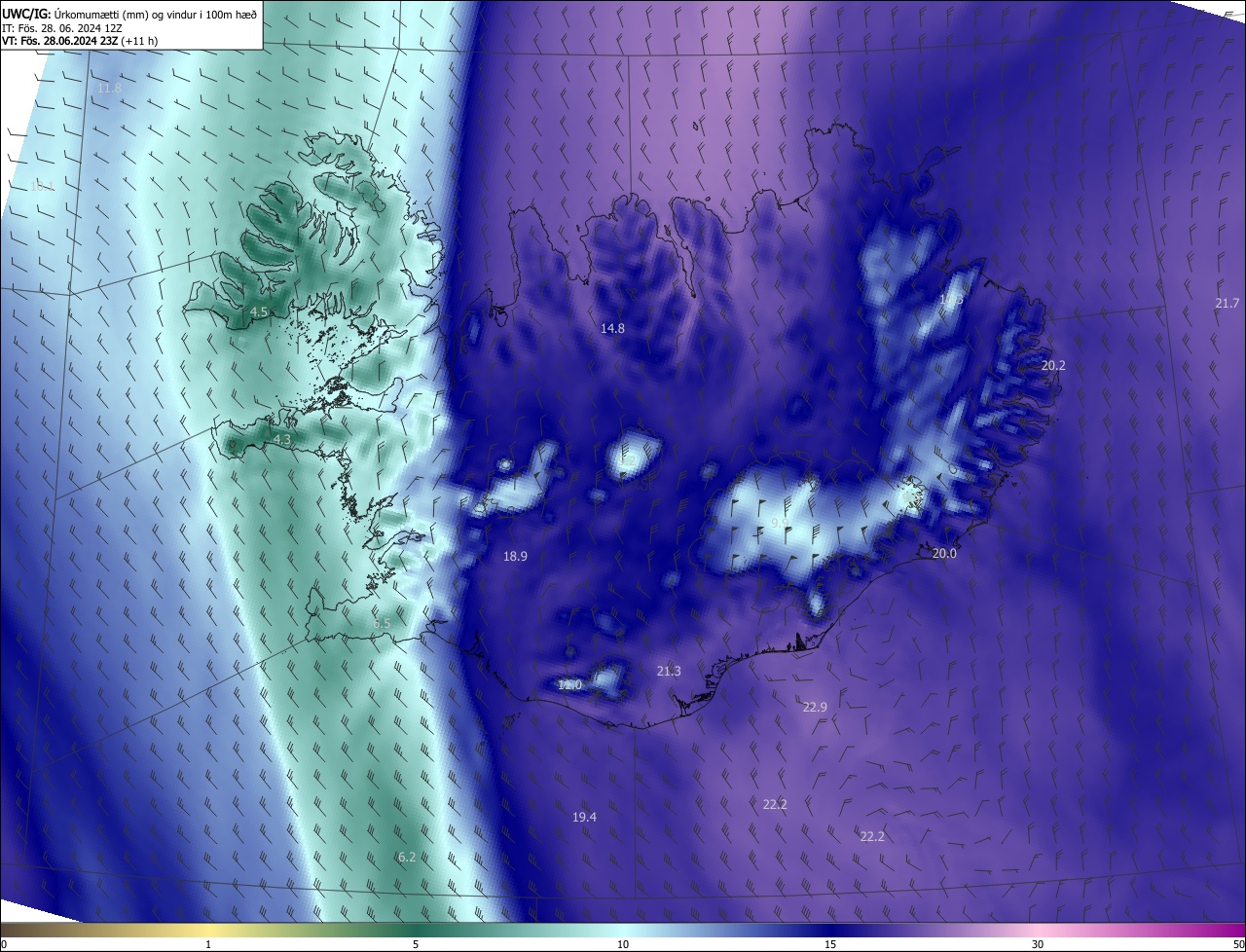Viewport: 1246px width, 952px height.
Task: Click the 21.3 value on the map
Action: point(669,672)
